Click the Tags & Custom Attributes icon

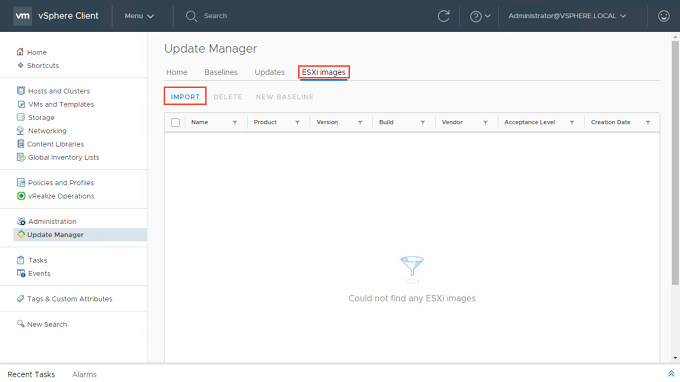point(20,299)
